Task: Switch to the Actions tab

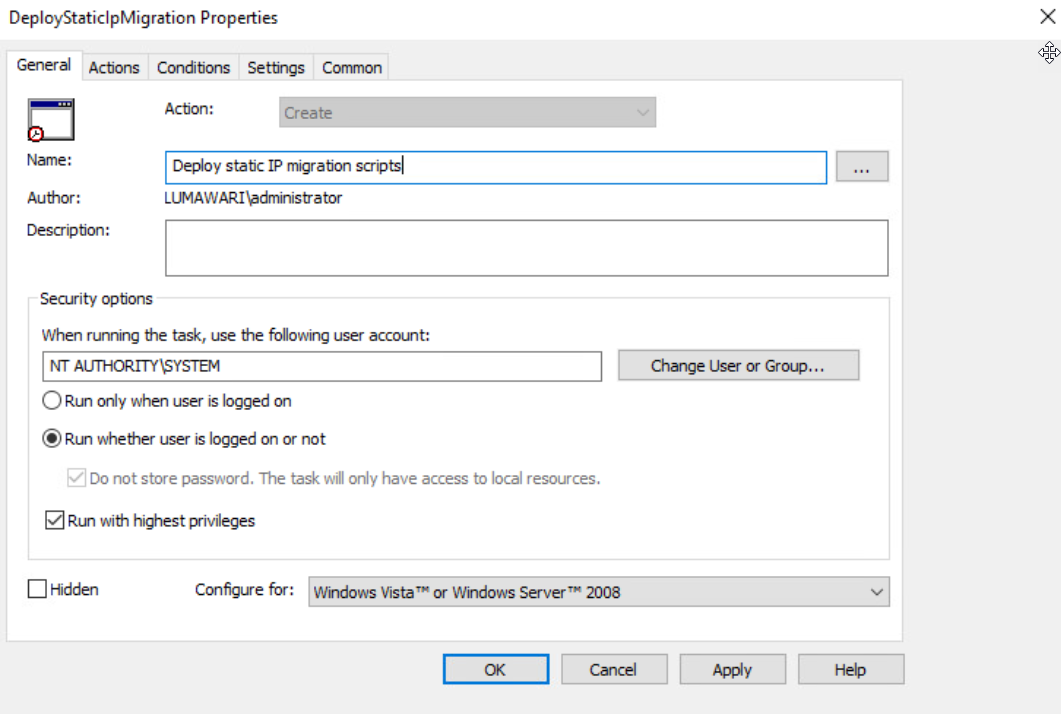Action: pyautogui.click(x=114, y=67)
